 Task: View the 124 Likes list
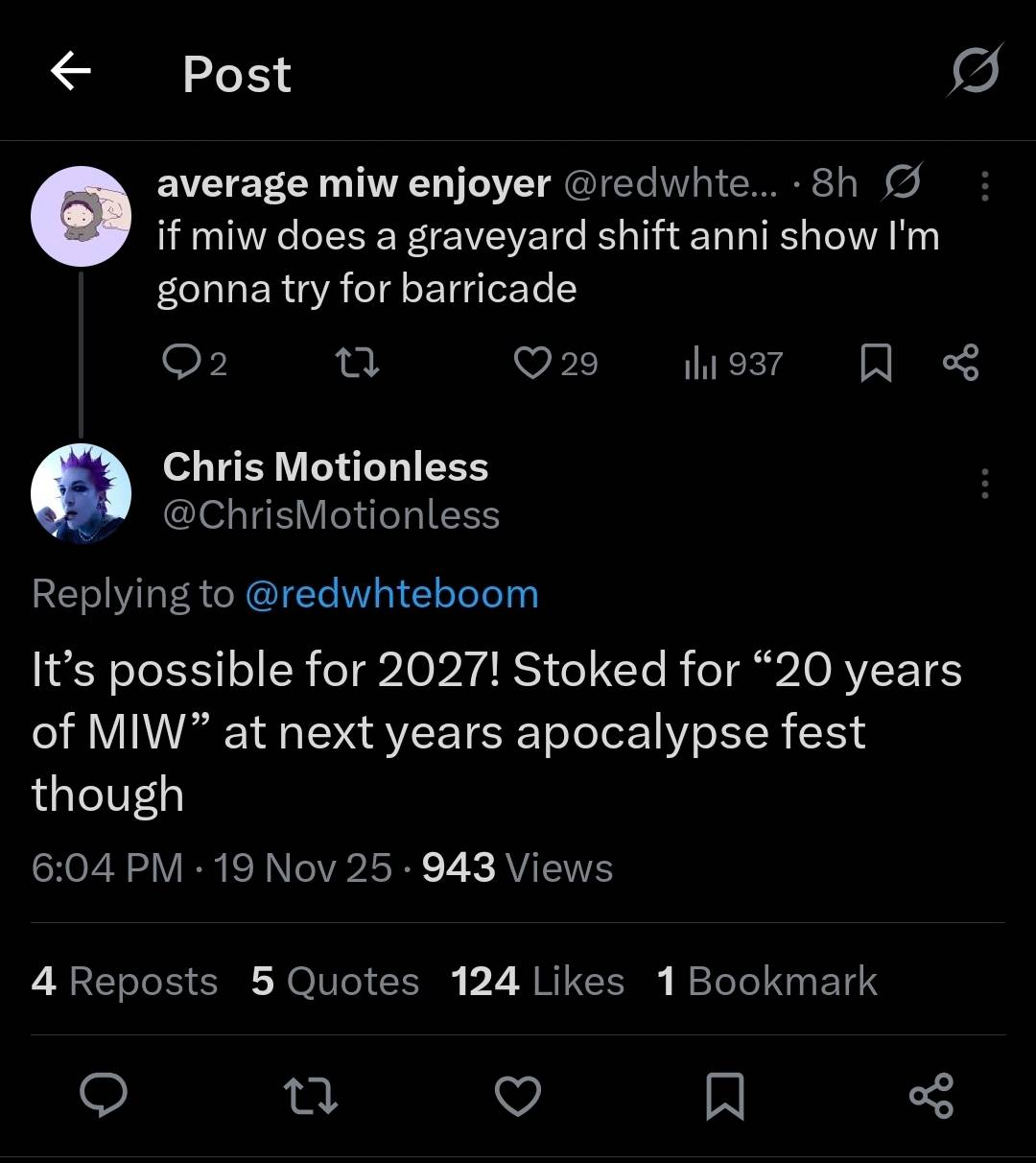(x=537, y=981)
